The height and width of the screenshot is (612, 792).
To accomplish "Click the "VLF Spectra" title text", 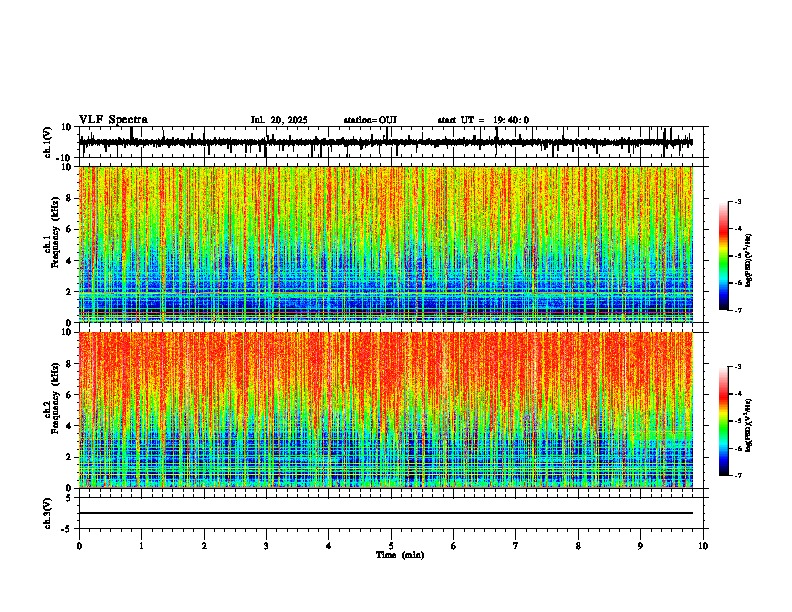I will (113, 120).
